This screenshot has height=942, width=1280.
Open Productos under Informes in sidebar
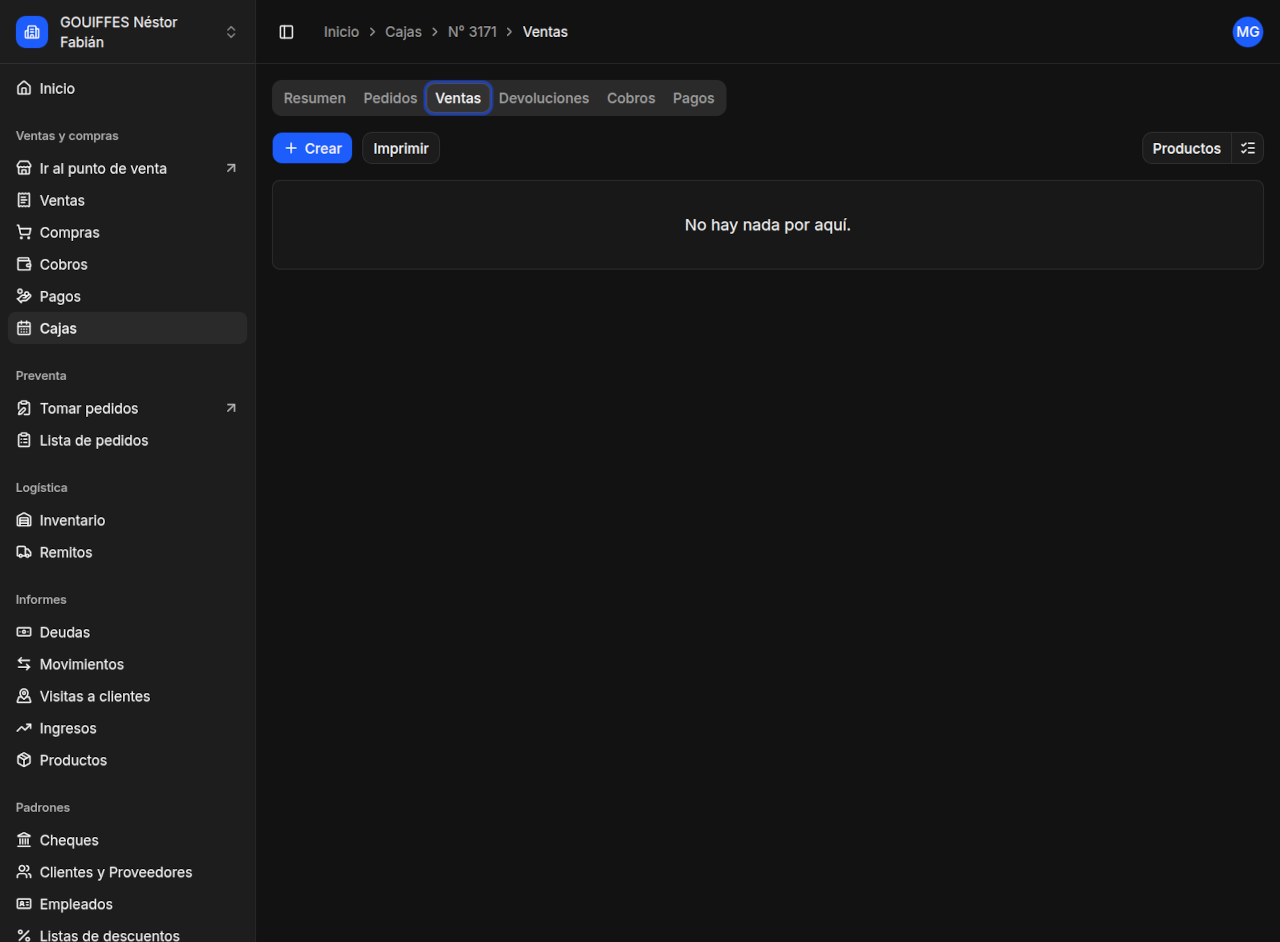128,760
